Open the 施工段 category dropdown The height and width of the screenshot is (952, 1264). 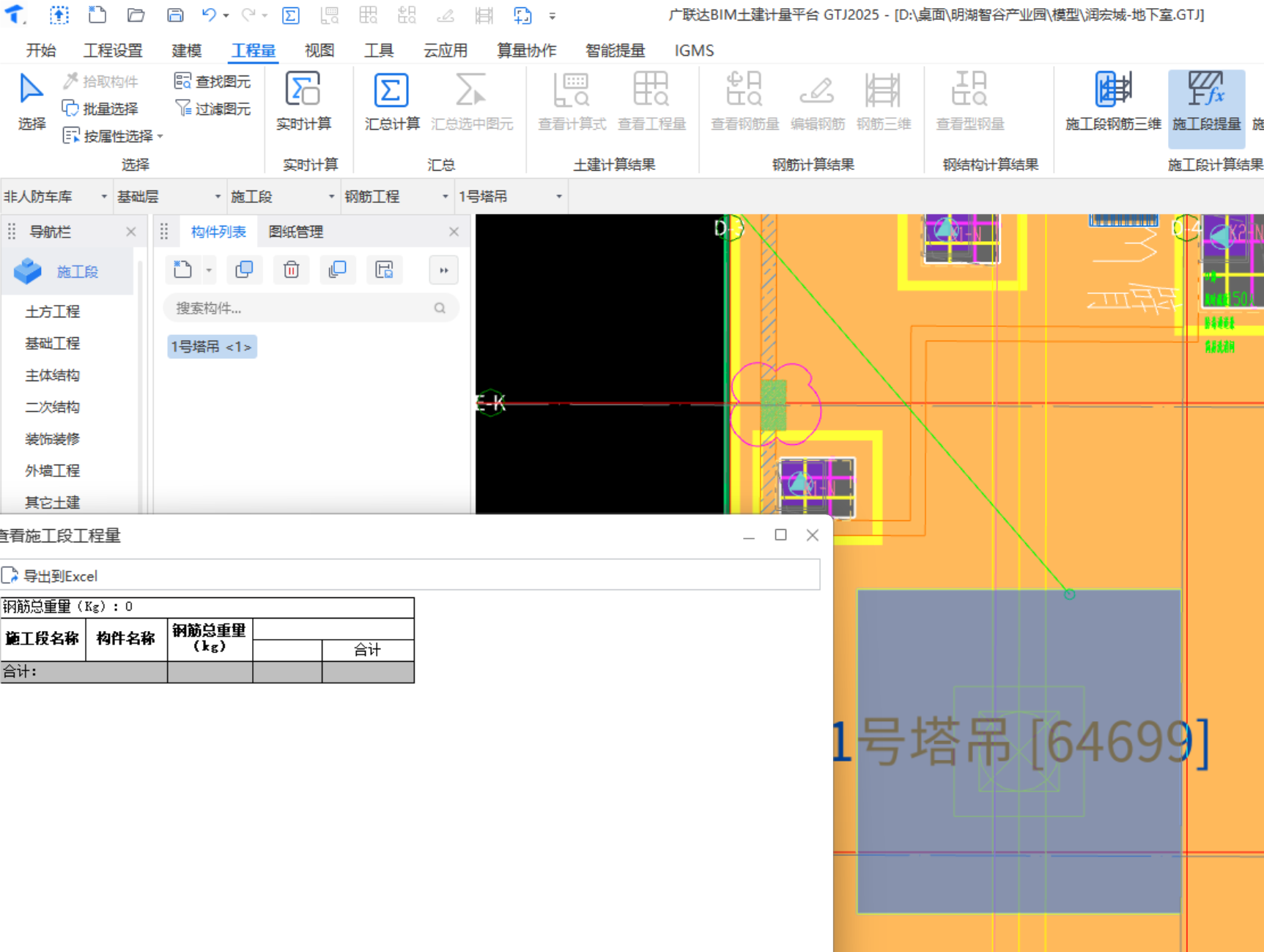tap(283, 196)
